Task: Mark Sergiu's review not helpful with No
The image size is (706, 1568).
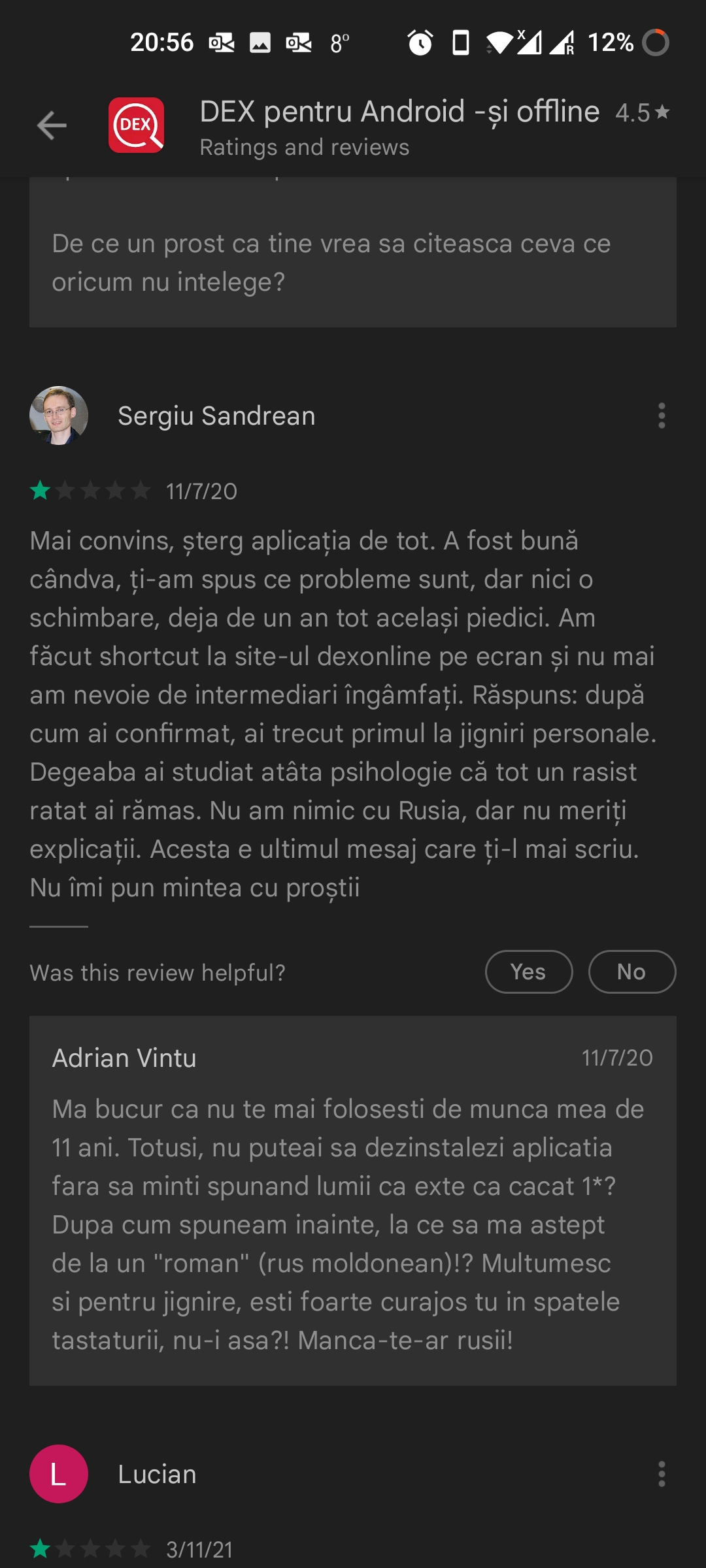Action: tap(632, 972)
